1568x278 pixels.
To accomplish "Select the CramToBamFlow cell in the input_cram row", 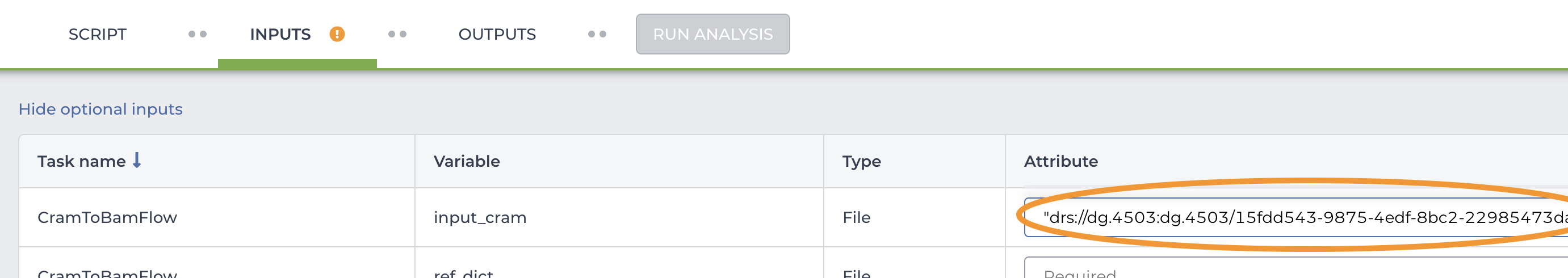I will [x=107, y=217].
